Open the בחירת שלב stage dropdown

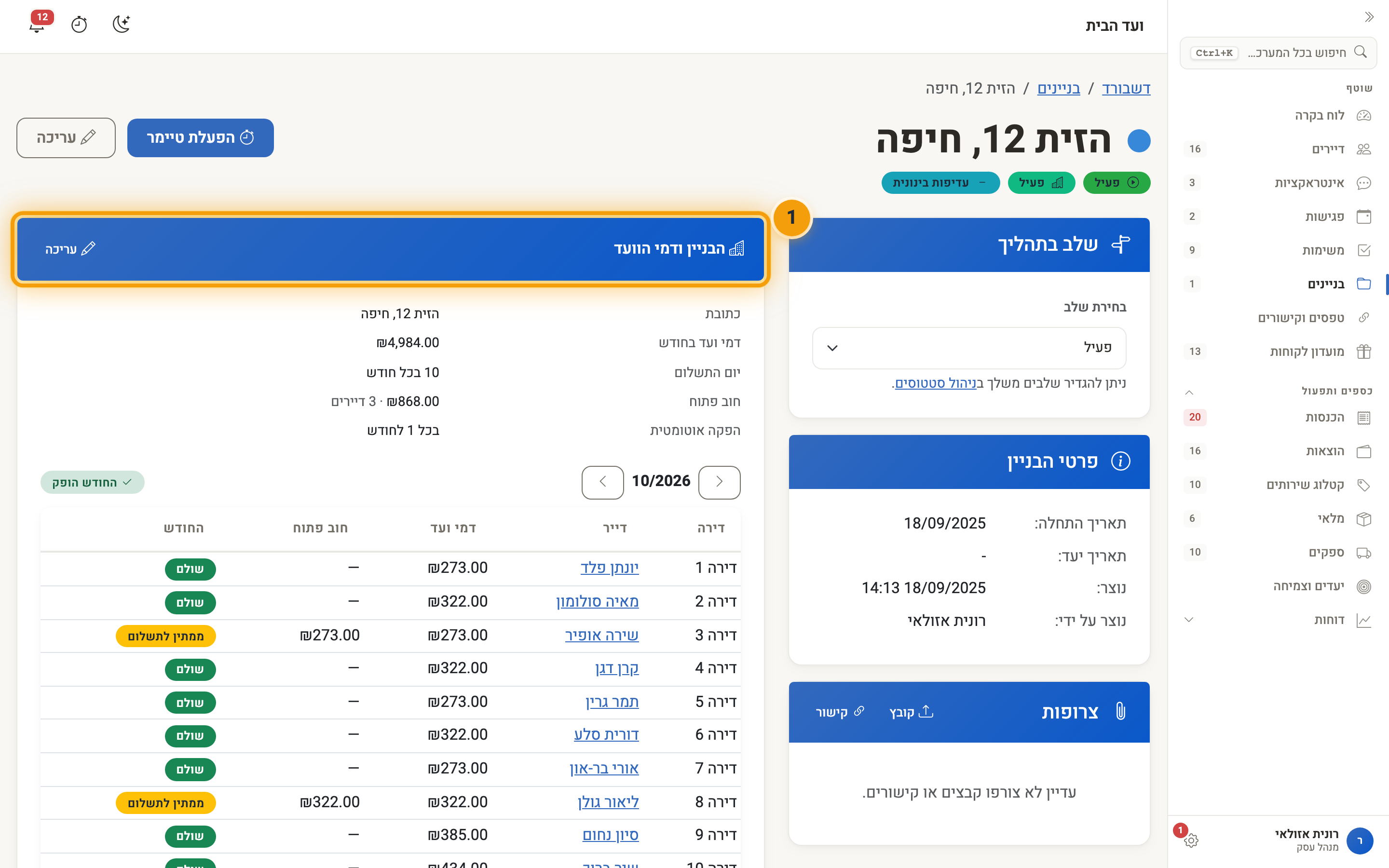click(969, 348)
